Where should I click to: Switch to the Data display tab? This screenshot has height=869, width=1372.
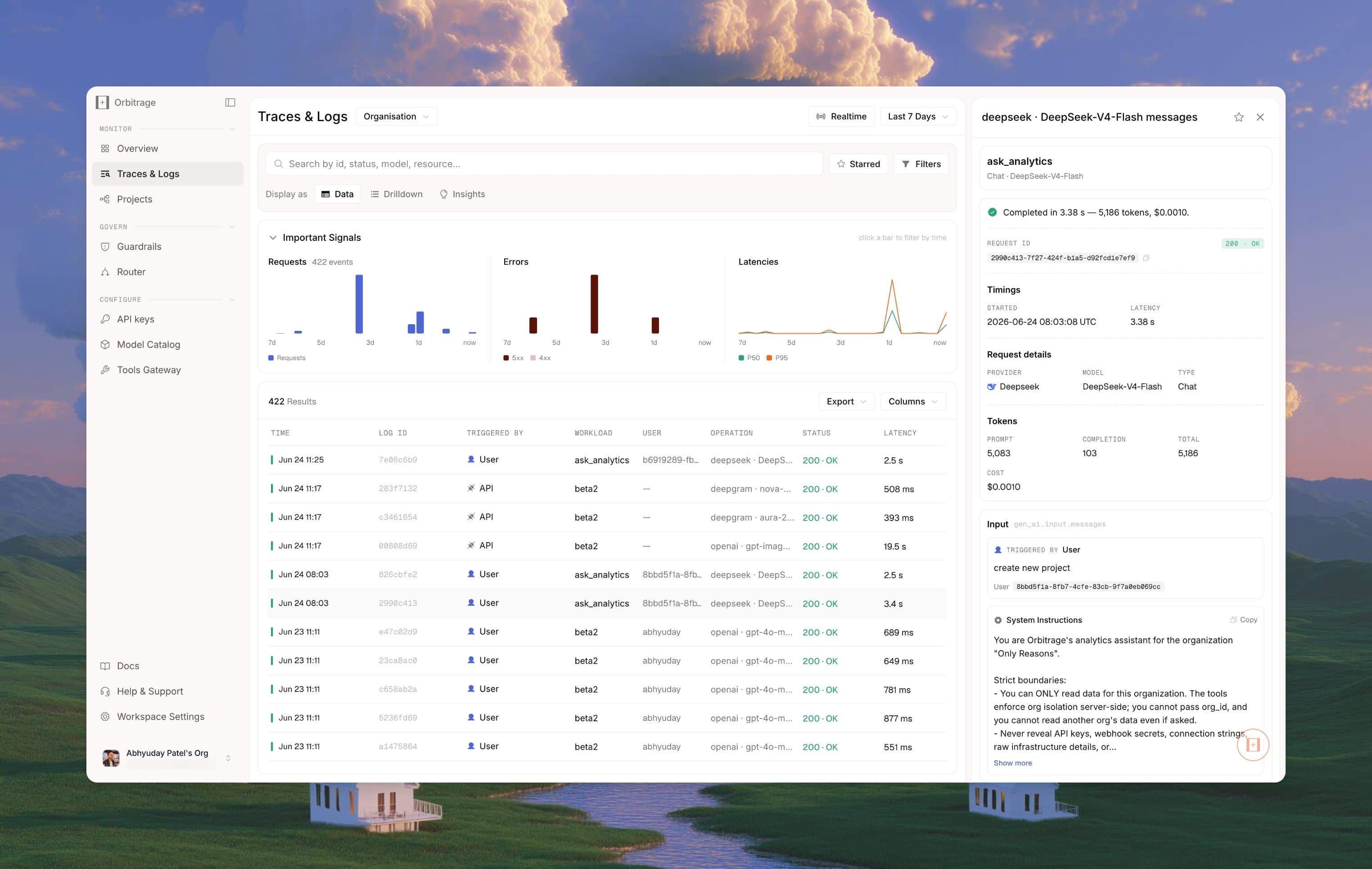337,195
